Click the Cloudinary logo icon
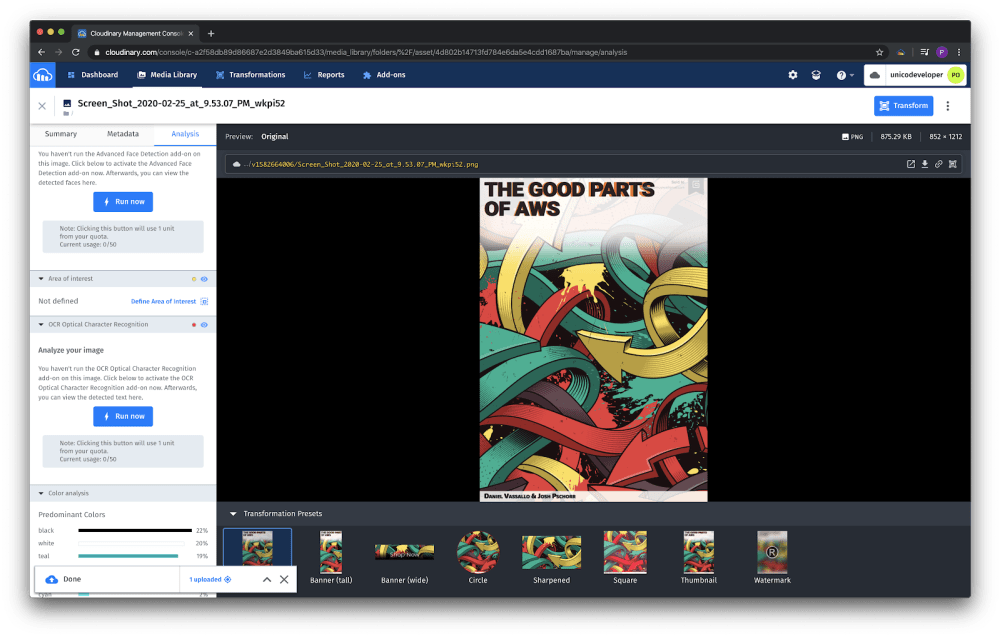This screenshot has height=637, width=1000. tap(43, 75)
